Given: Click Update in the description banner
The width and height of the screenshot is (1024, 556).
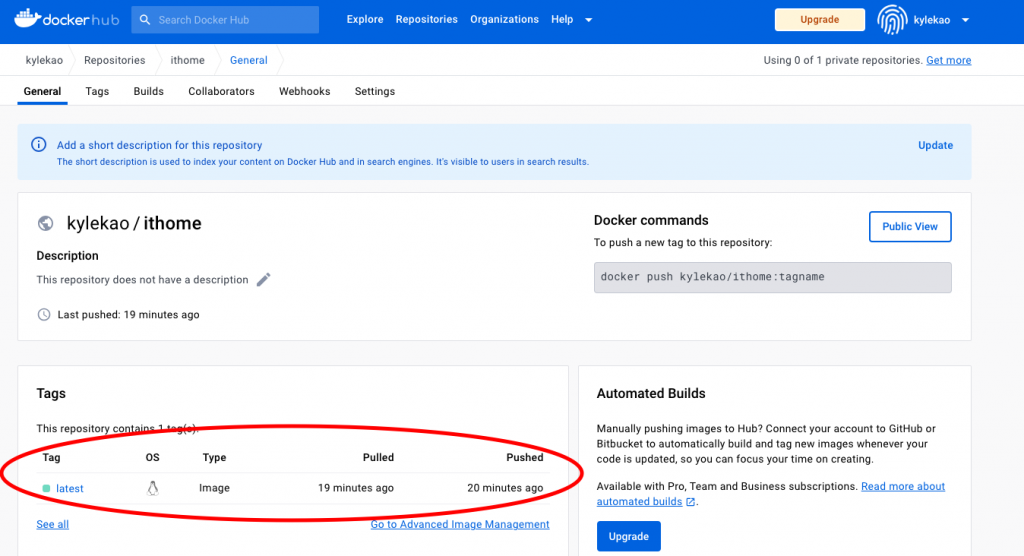Looking at the screenshot, I should 935,145.
